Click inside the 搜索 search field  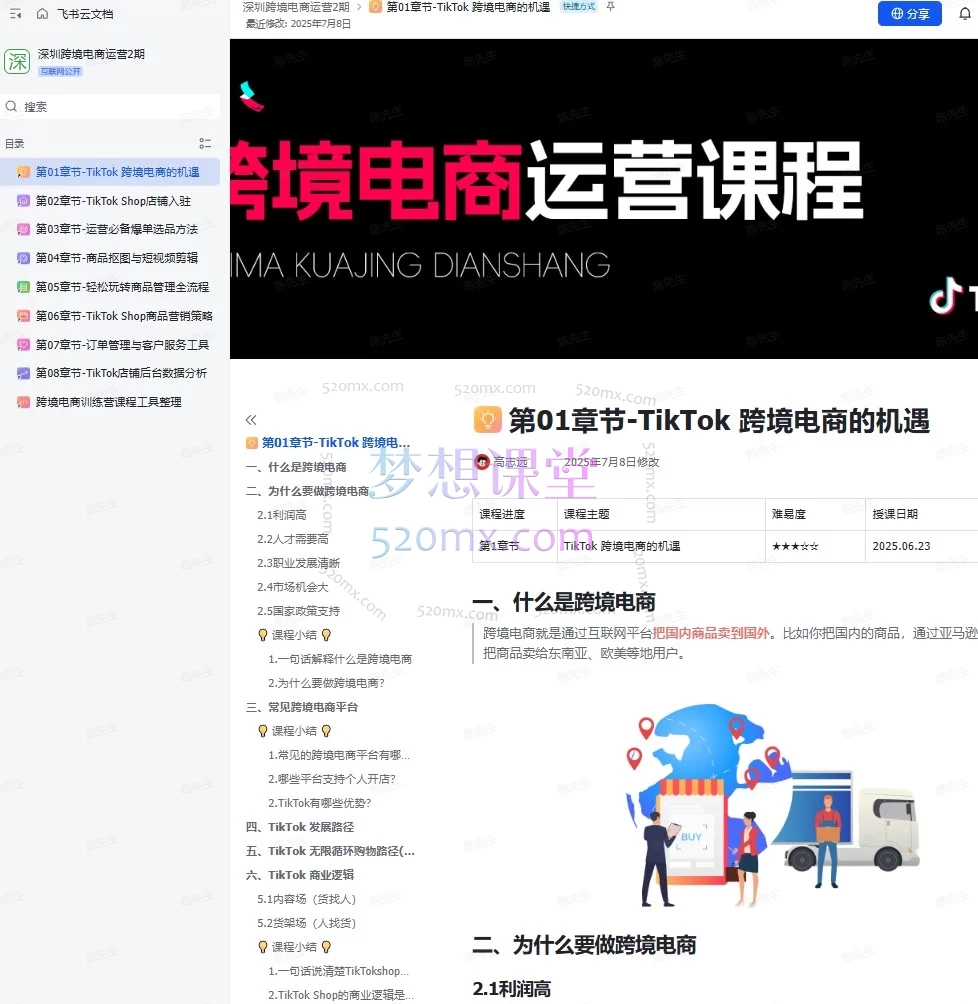[110, 106]
